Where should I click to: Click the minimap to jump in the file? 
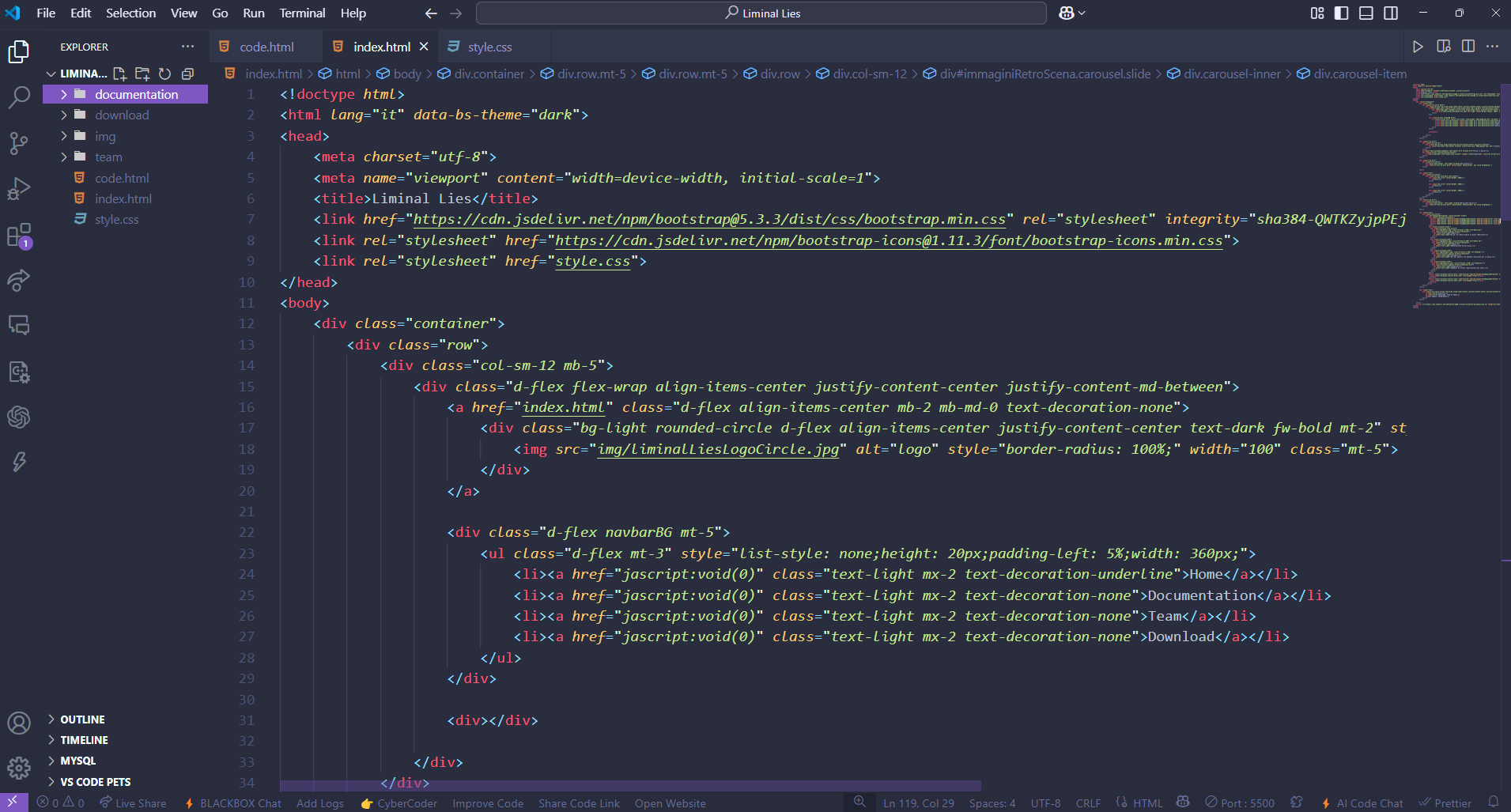click(1455, 198)
